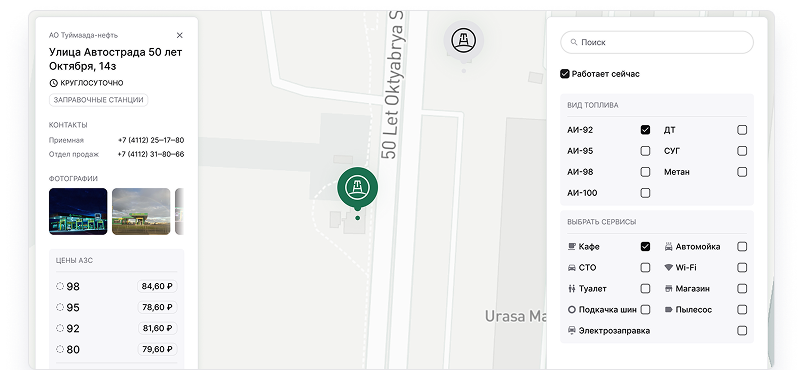Enable the АИ-95 fuel checkbox

point(645,151)
